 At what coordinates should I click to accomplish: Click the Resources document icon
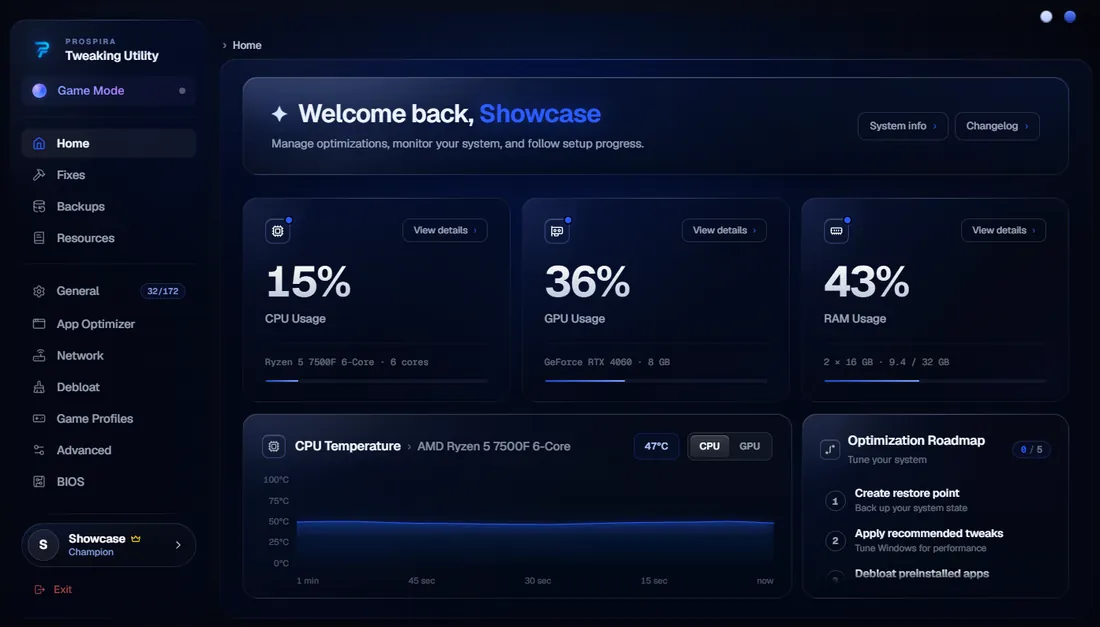pyautogui.click(x=39, y=238)
